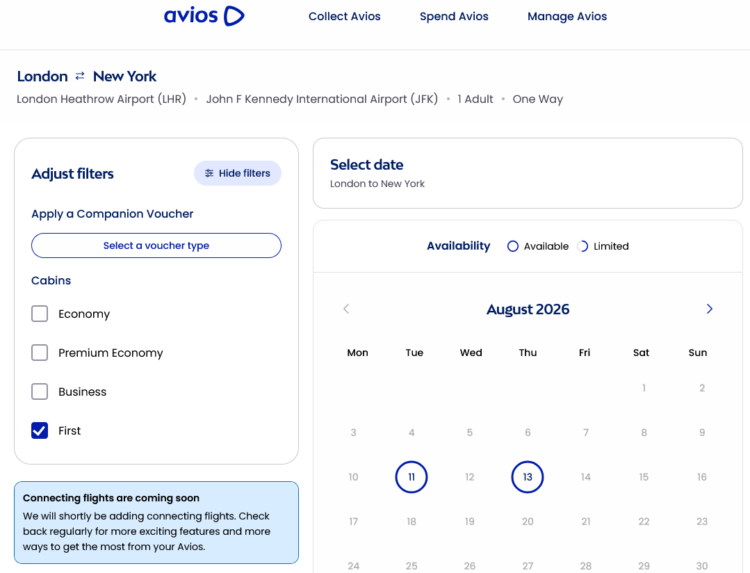Viewport: 750px width, 573px height.
Task: Open Manage Avios menu
Action: 567,16
